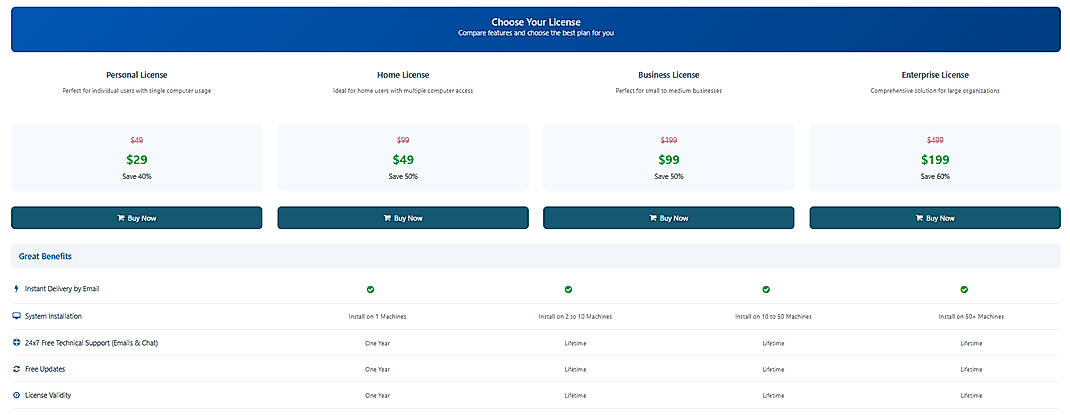Click the 'Install on 2 to 10 Machines' cell
The height and width of the screenshot is (416, 1070).
tap(575, 317)
